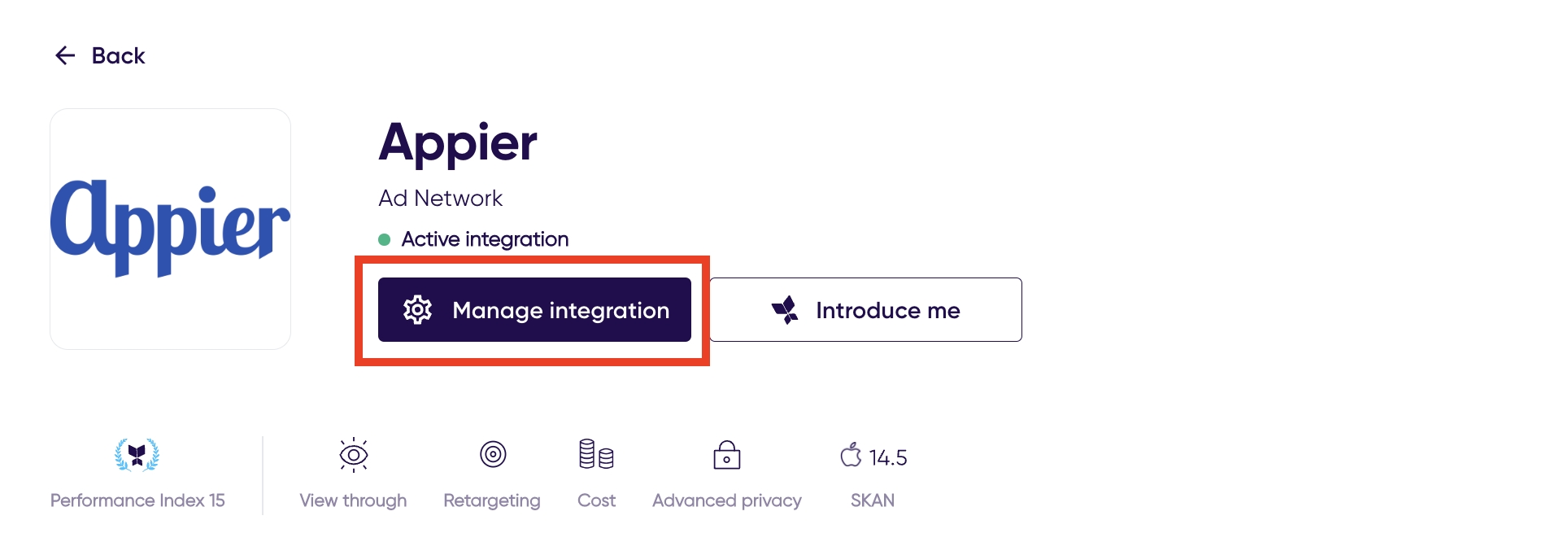Click the gear icon on Manage integration
The width and height of the screenshot is (1568, 555).
point(418,310)
